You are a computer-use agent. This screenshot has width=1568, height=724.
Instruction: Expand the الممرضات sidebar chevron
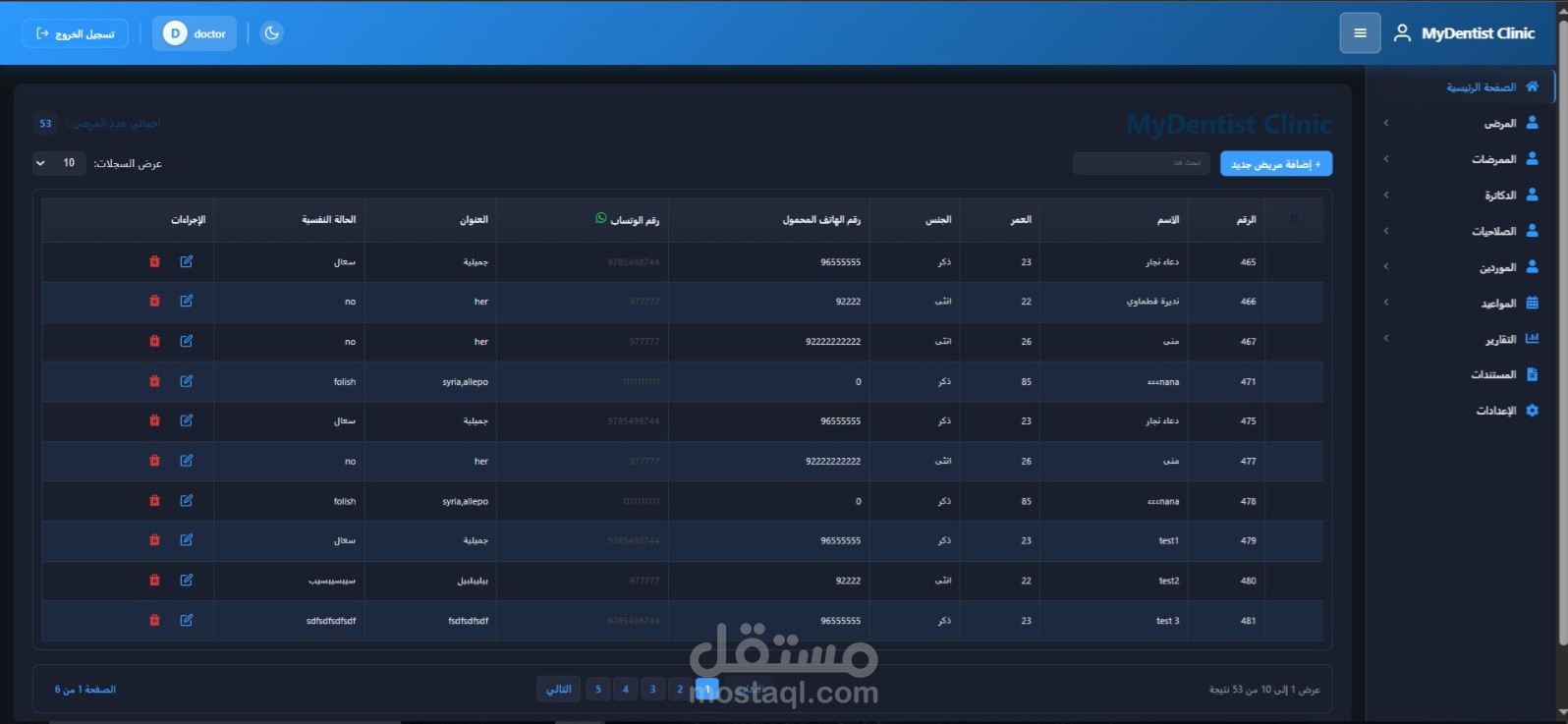tap(1386, 159)
